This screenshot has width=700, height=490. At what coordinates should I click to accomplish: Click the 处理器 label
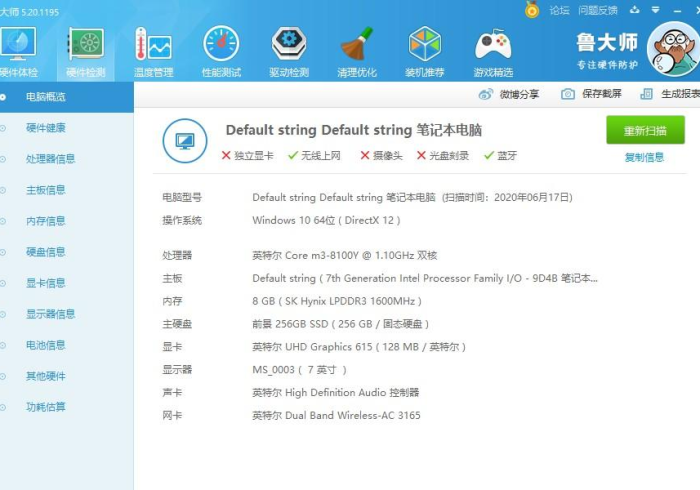coord(177,255)
